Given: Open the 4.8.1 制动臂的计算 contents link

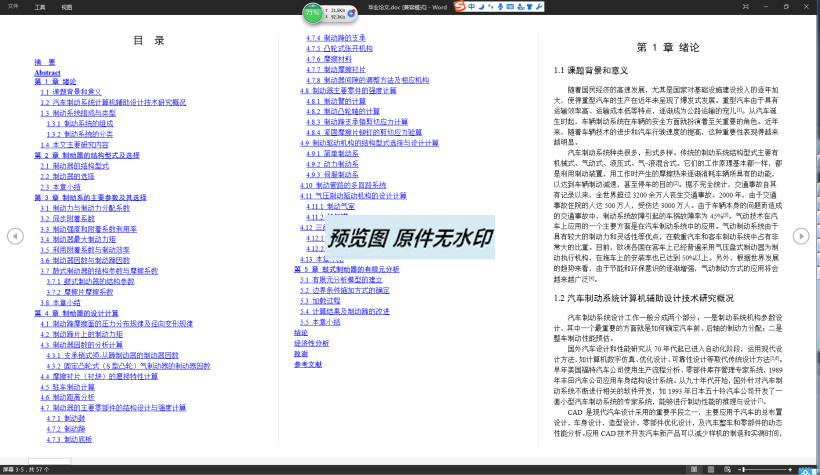Looking at the screenshot, I should [x=336, y=101].
